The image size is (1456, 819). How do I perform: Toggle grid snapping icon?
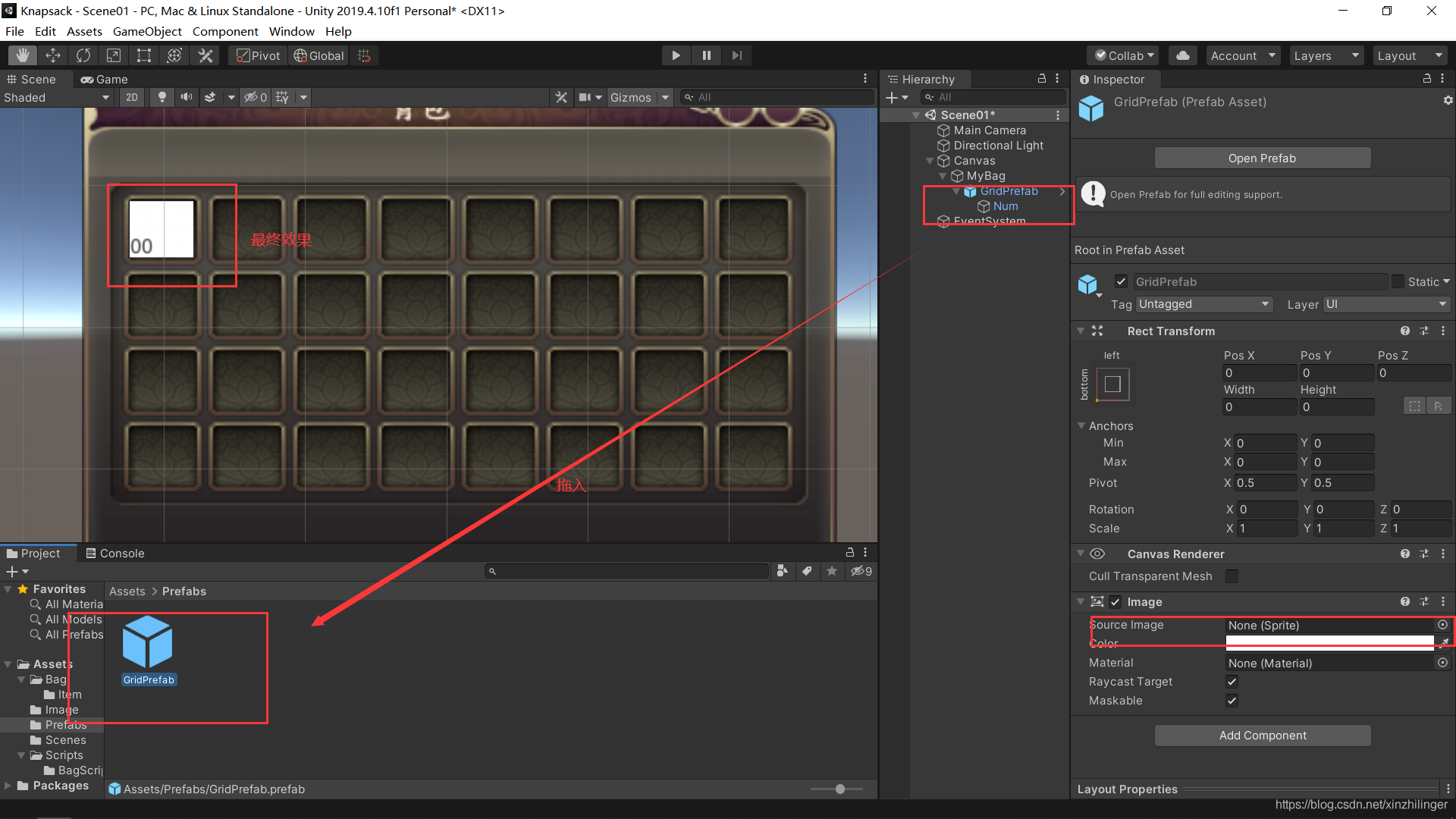tap(364, 55)
